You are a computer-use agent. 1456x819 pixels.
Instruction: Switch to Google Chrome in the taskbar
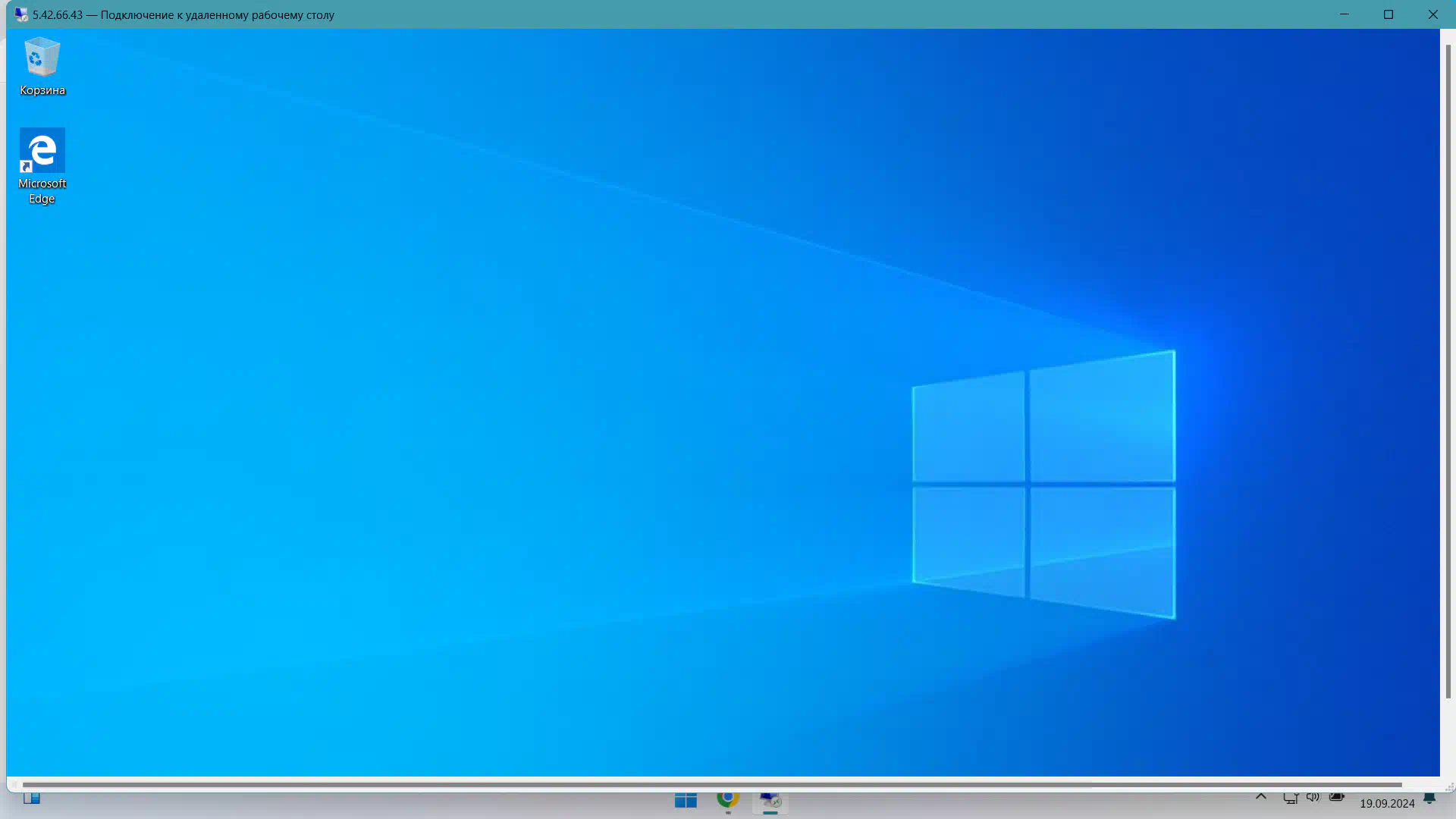click(728, 799)
